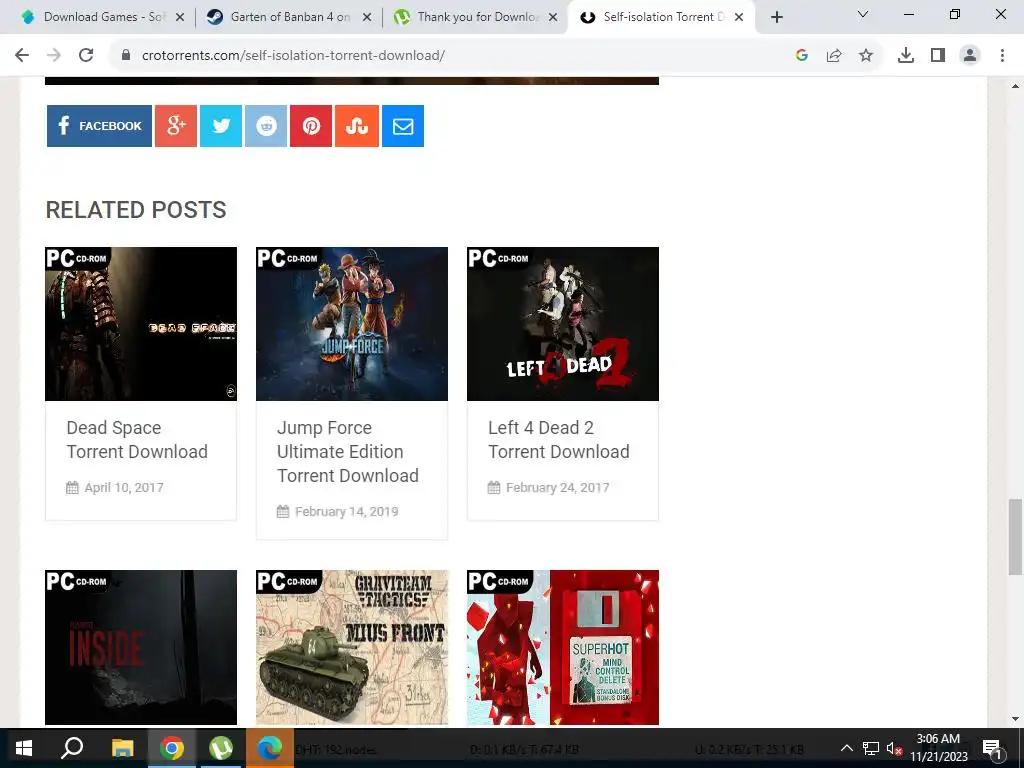This screenshot has height=768, width=1024.
Task: Open the Inside game thumbnail
Action: pos(141,647)
